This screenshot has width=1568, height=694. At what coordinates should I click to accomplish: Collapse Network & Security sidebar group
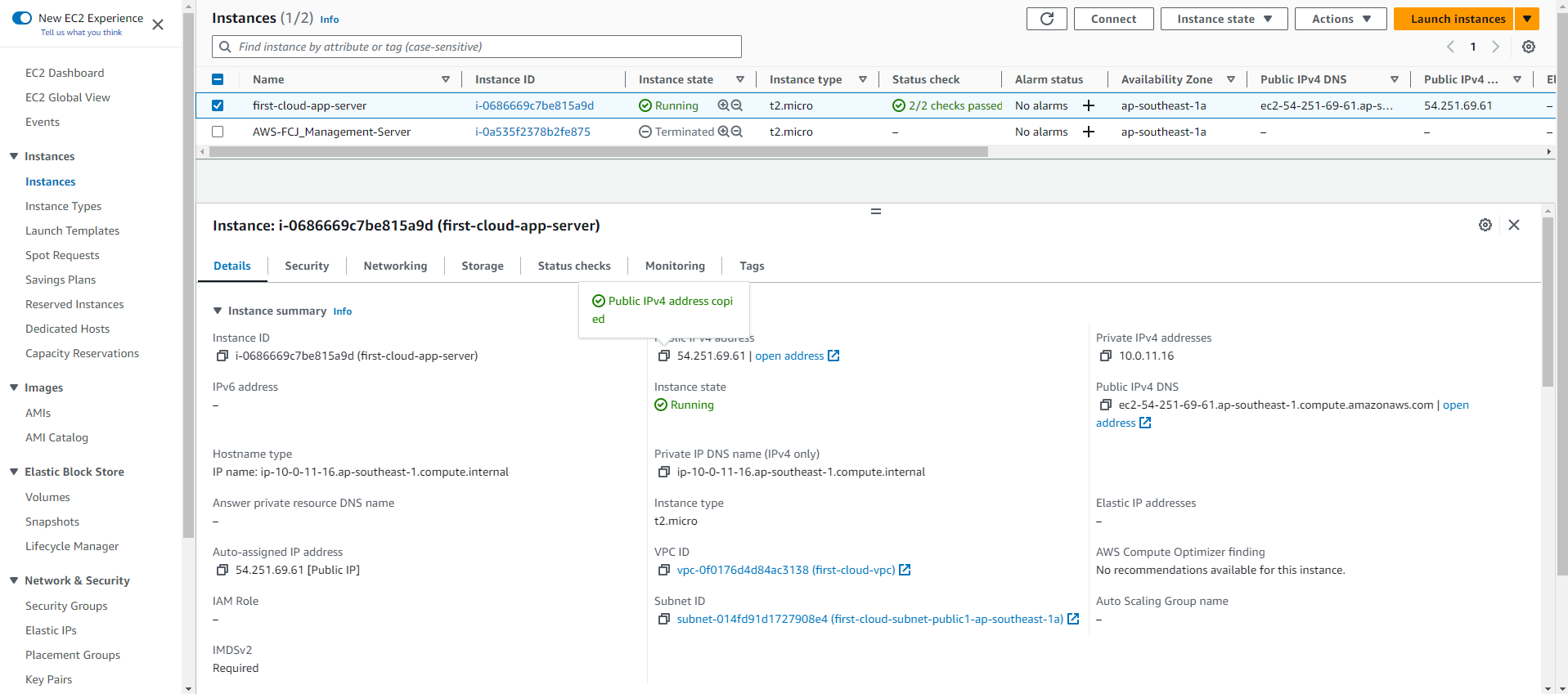click(x=14, y=580)
